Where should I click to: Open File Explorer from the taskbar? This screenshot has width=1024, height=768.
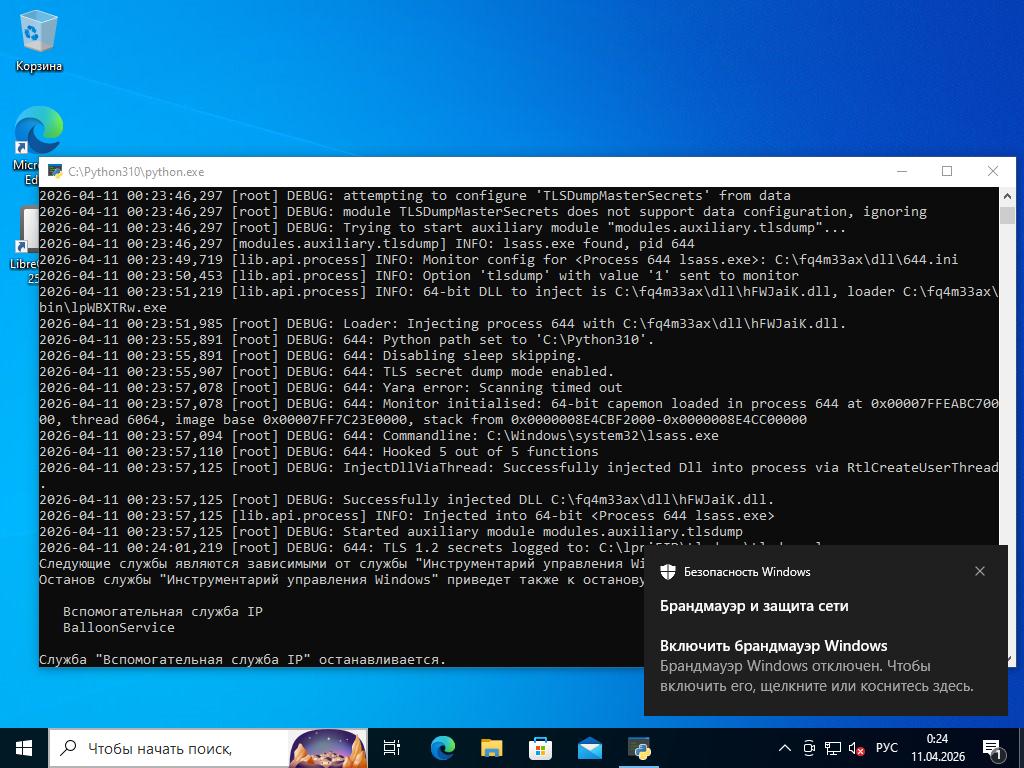click(x=491, y=747)
